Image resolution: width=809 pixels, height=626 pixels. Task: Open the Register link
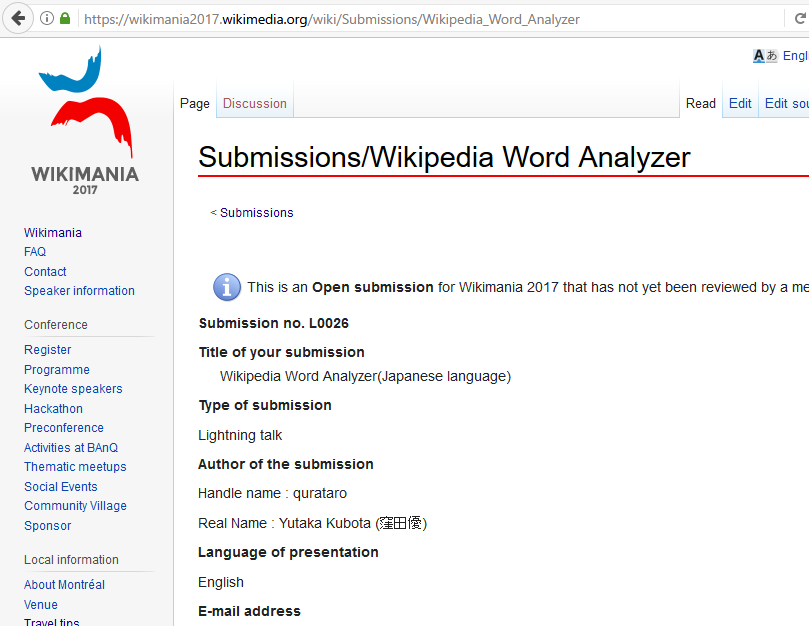47,350
